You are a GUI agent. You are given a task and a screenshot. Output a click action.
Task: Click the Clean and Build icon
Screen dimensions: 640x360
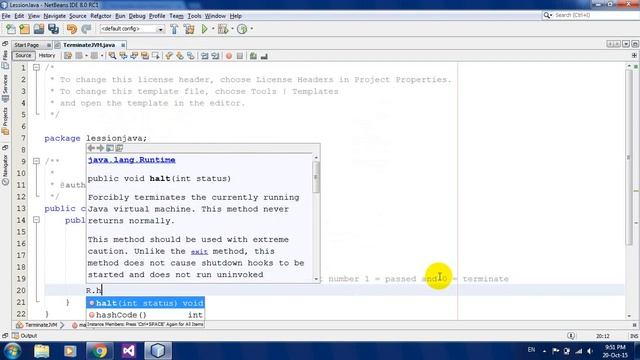pos(189,29)
